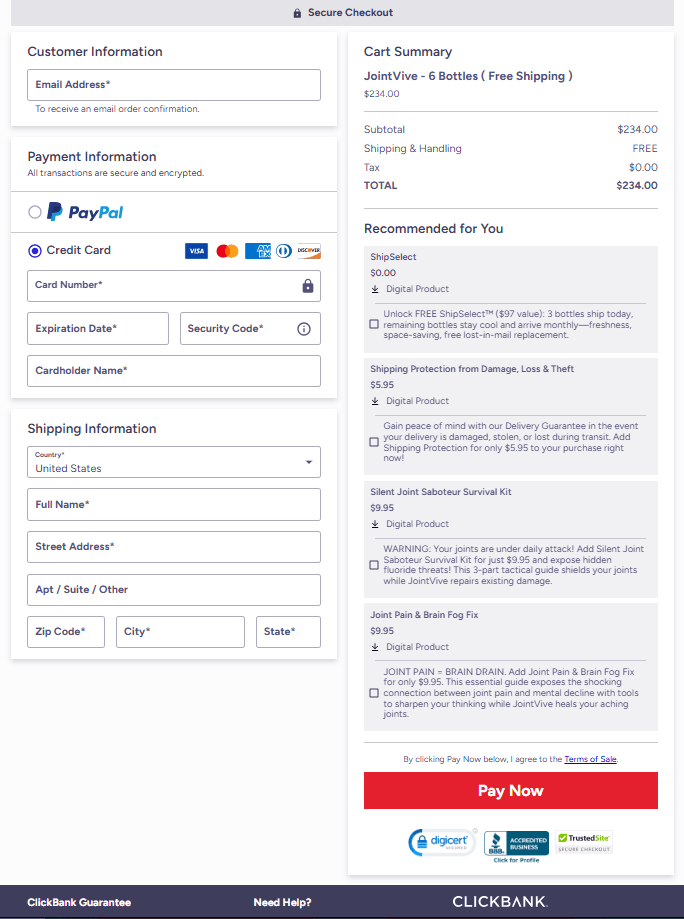
Task: Click the Secure Checkout lock at top
Action: click(x=297, y=13)
